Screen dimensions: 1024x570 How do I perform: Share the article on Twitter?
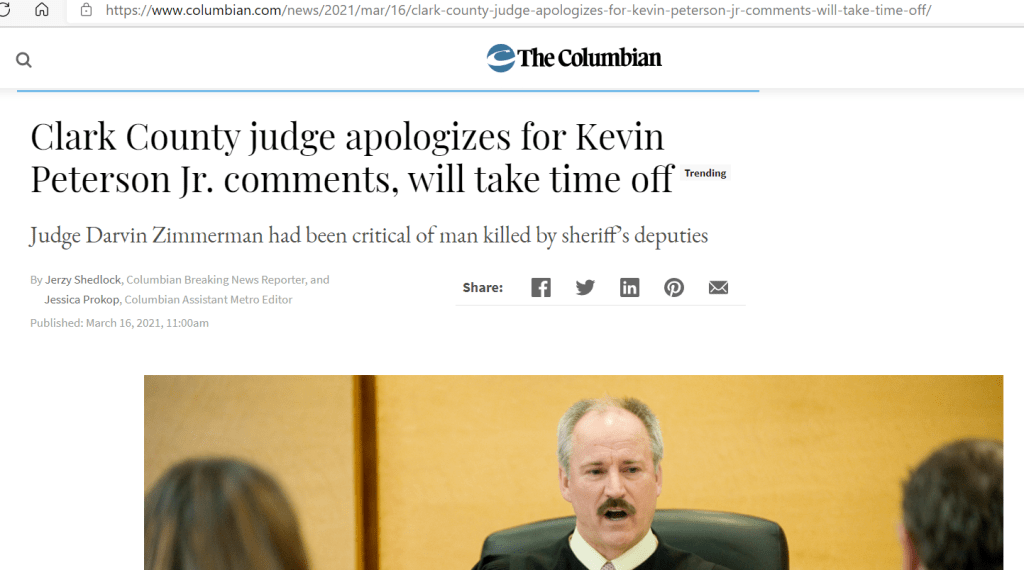pyautogui.click(x=585, y=287)
